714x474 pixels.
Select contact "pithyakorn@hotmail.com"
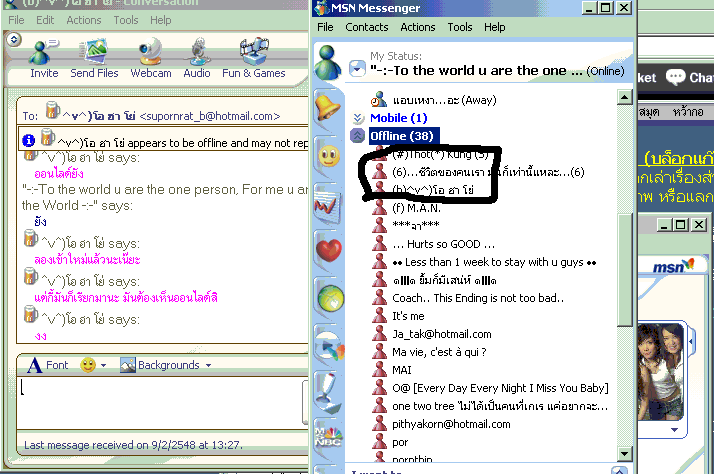coord(451,424)
